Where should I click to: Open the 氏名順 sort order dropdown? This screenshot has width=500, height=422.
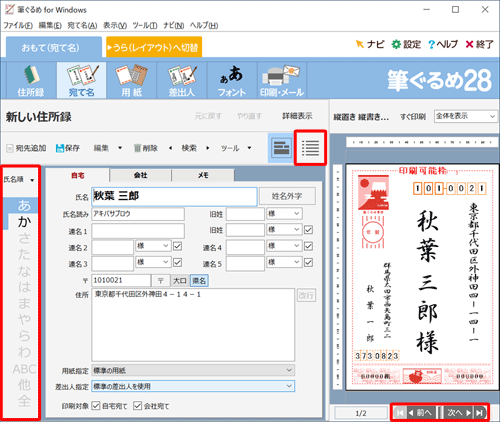click(x=19, y=180)
